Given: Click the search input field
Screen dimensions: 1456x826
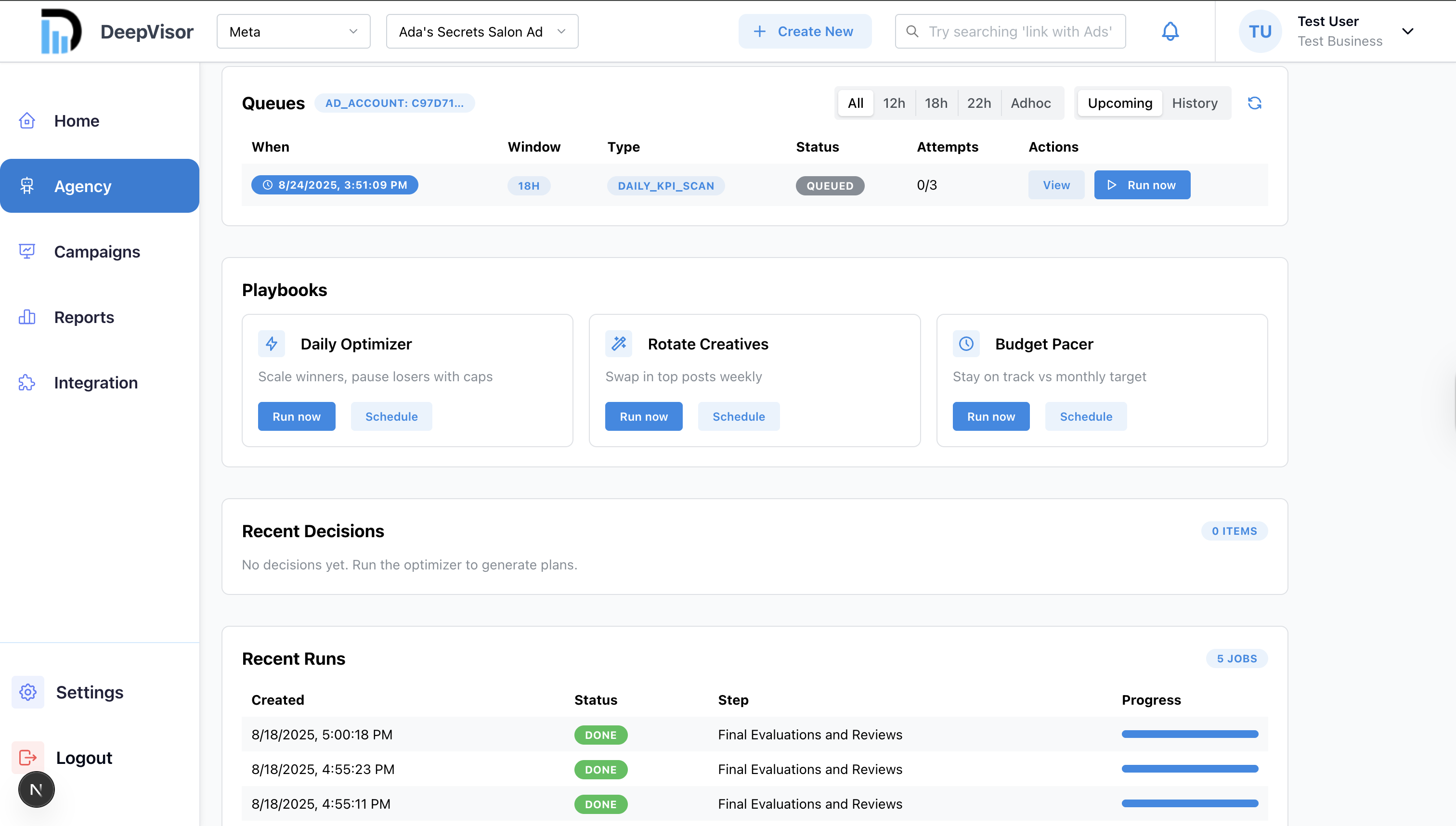Looking at the screenshot, I should [x=1020, y=32].
